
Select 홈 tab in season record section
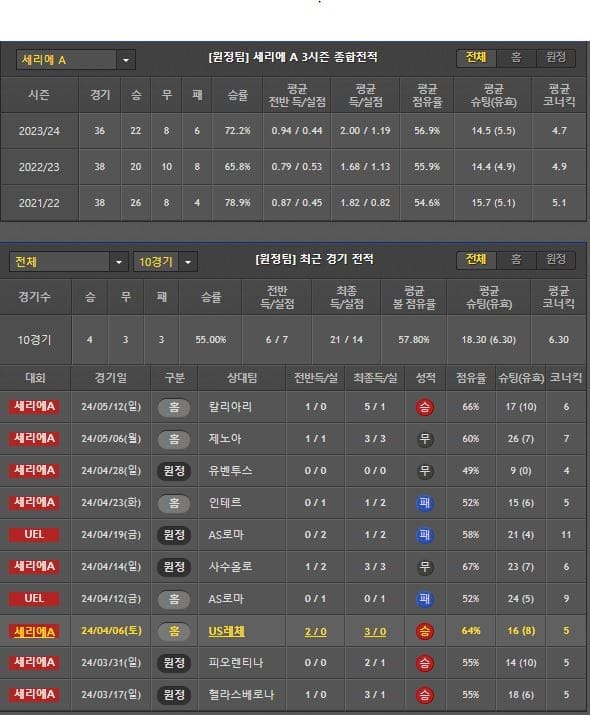pos(516,57)
